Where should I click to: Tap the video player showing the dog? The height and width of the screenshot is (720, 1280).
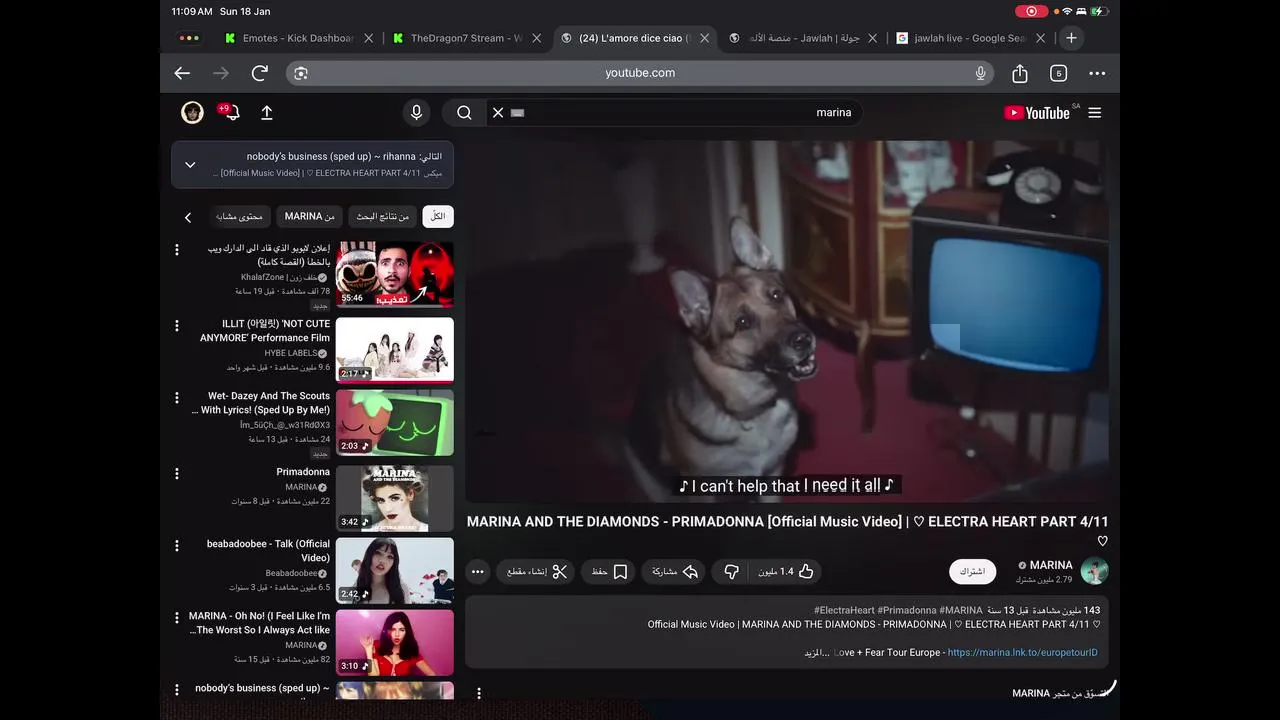tap(787, 321)
